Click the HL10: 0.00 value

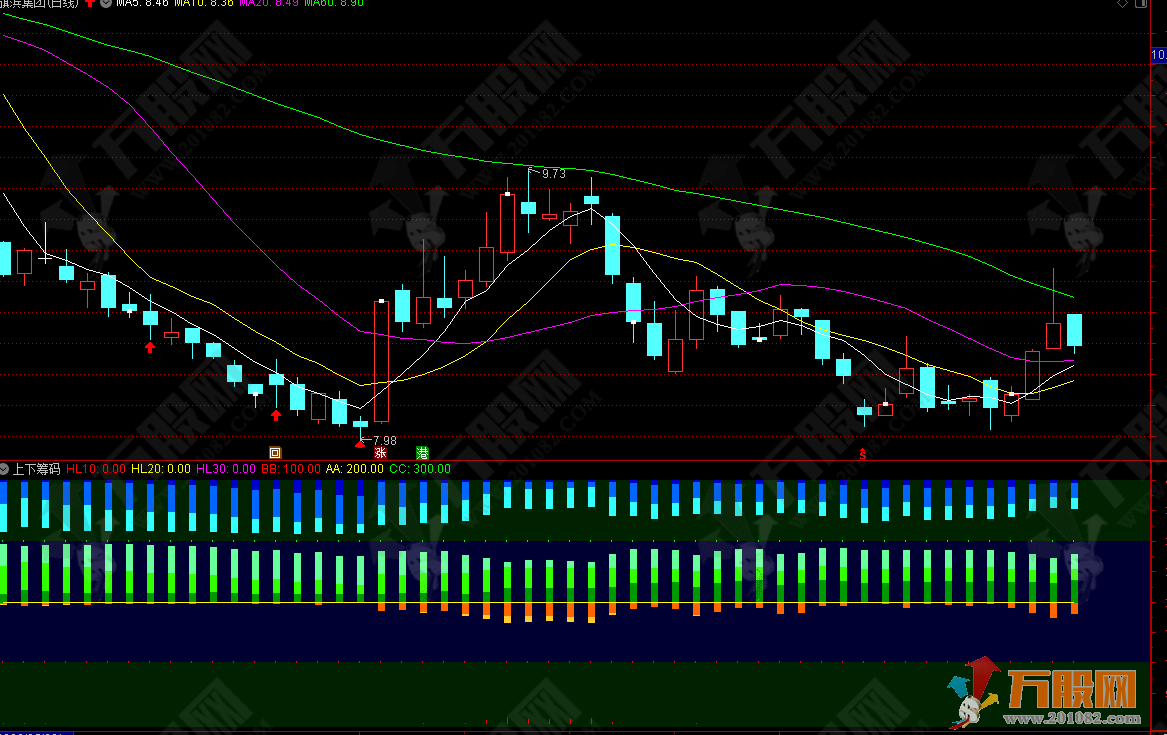click(x=96, y=469)
